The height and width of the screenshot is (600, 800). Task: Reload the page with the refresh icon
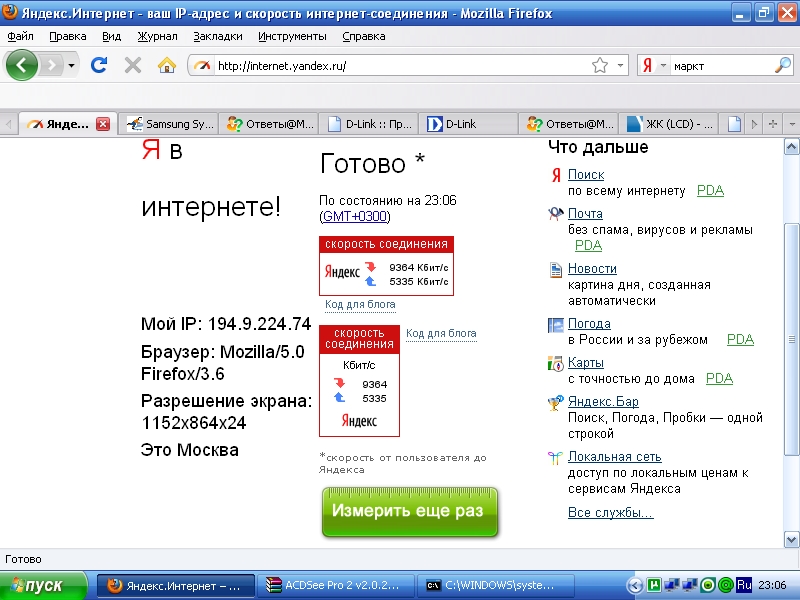pyautogui.click(x=99, y=65)
